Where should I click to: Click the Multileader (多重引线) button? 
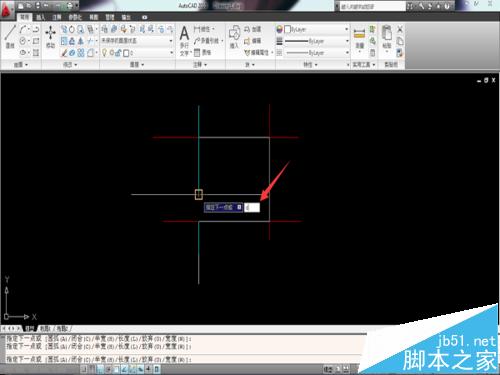tap(209, 41)
